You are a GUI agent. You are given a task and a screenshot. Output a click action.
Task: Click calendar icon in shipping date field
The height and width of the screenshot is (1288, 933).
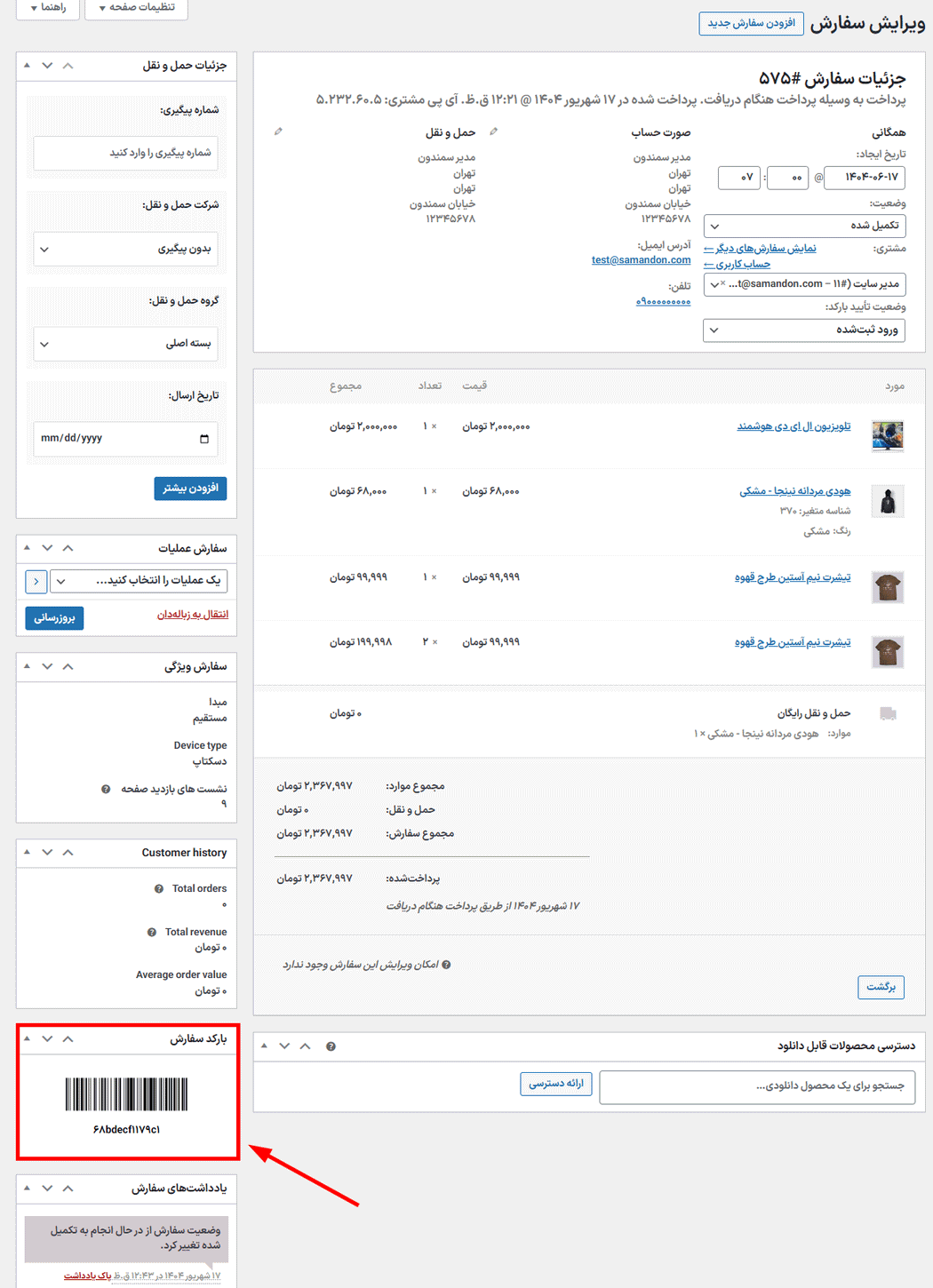[x=204, y=439]
